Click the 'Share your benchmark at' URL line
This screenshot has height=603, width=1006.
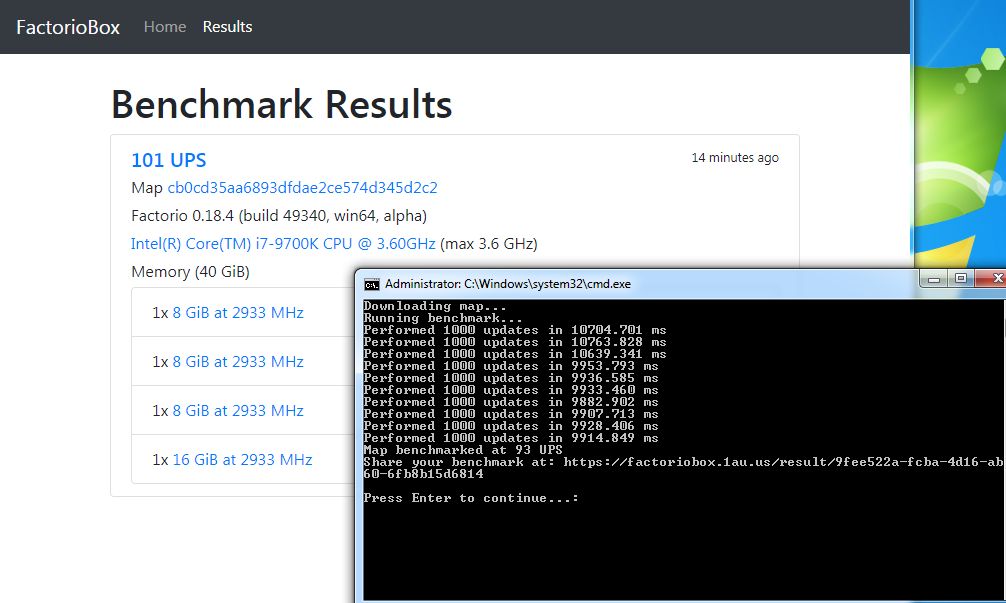click(684, 468)
